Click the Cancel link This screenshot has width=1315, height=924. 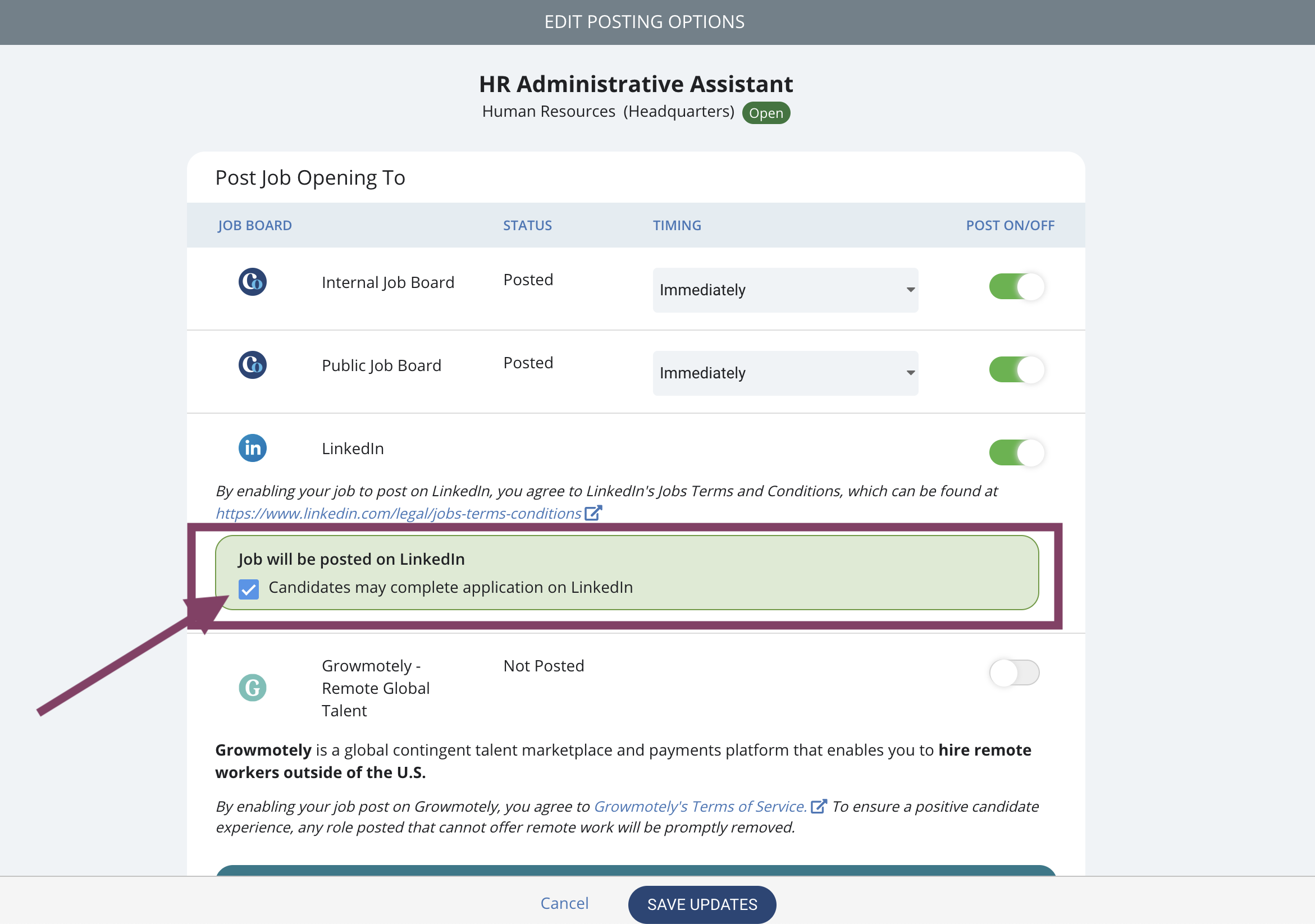pyautogui.click(x=564, y=903)
